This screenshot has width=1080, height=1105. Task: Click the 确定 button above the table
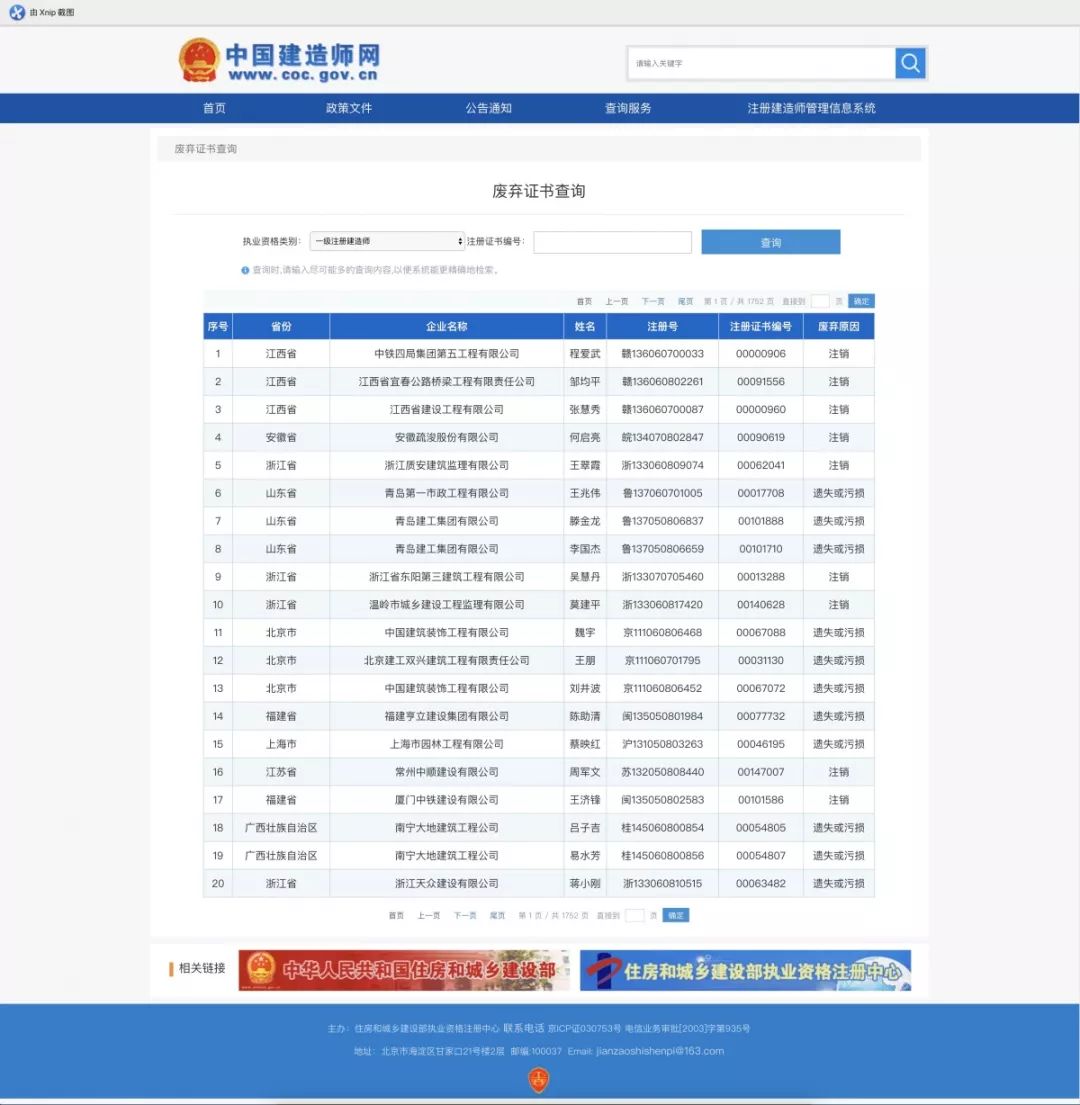[x=861, y=301]
